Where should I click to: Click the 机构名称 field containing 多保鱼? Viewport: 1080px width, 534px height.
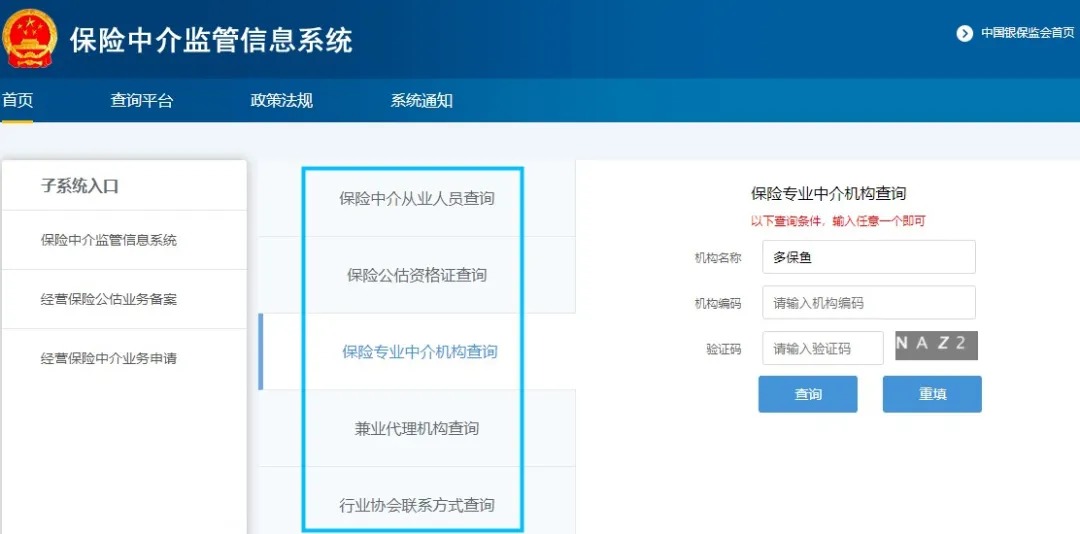[868, 257]
